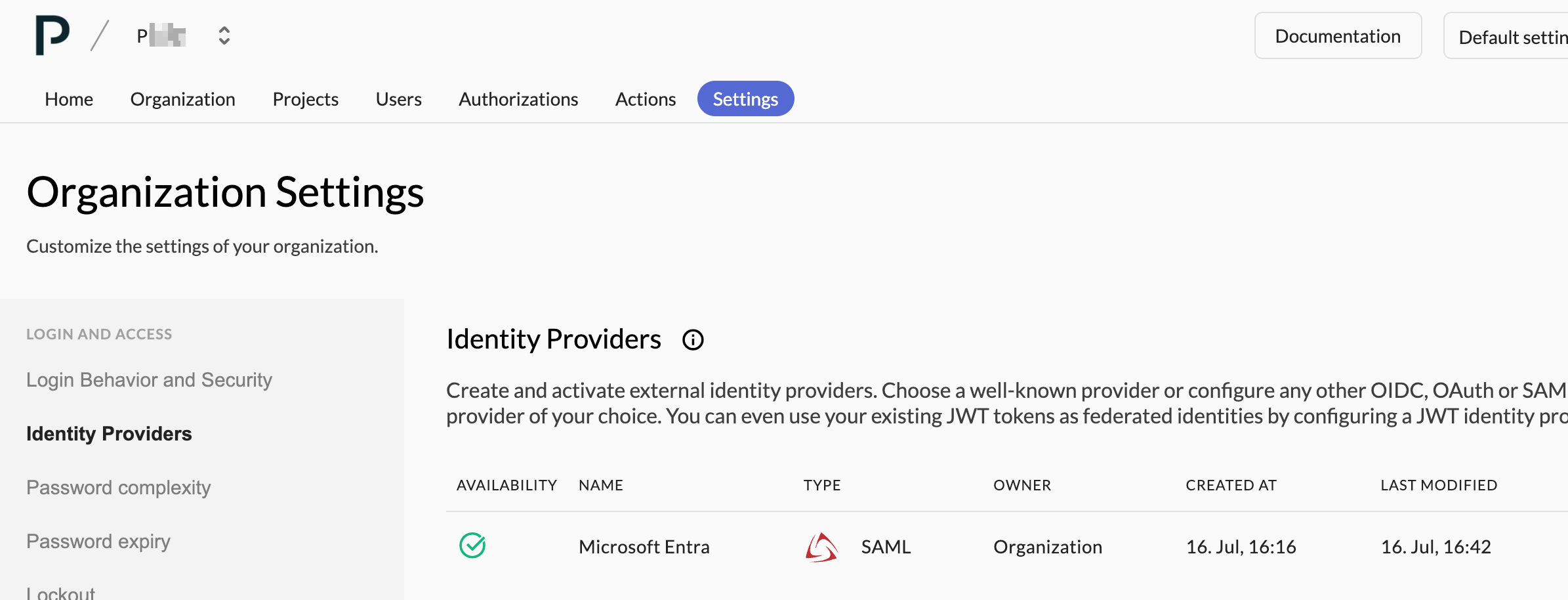Select the highlighted Settings tab
This screenshot has width=1568, height=600.
[x=745, y=99]
